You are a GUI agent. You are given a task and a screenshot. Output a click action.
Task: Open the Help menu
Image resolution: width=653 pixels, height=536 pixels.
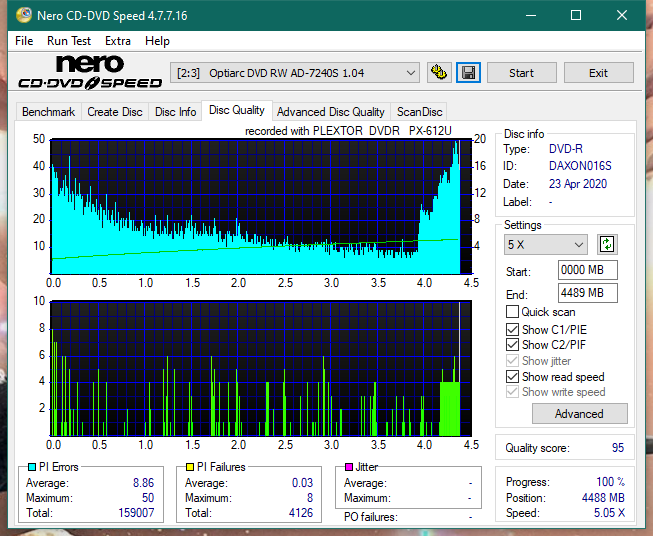pos(157,41)
